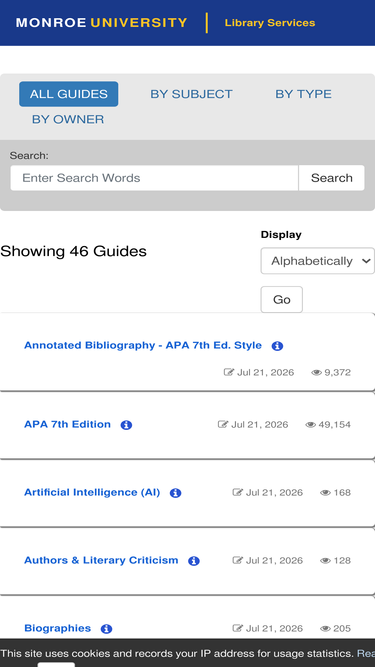Click views eye icon showing 49,154

[310, 425]
